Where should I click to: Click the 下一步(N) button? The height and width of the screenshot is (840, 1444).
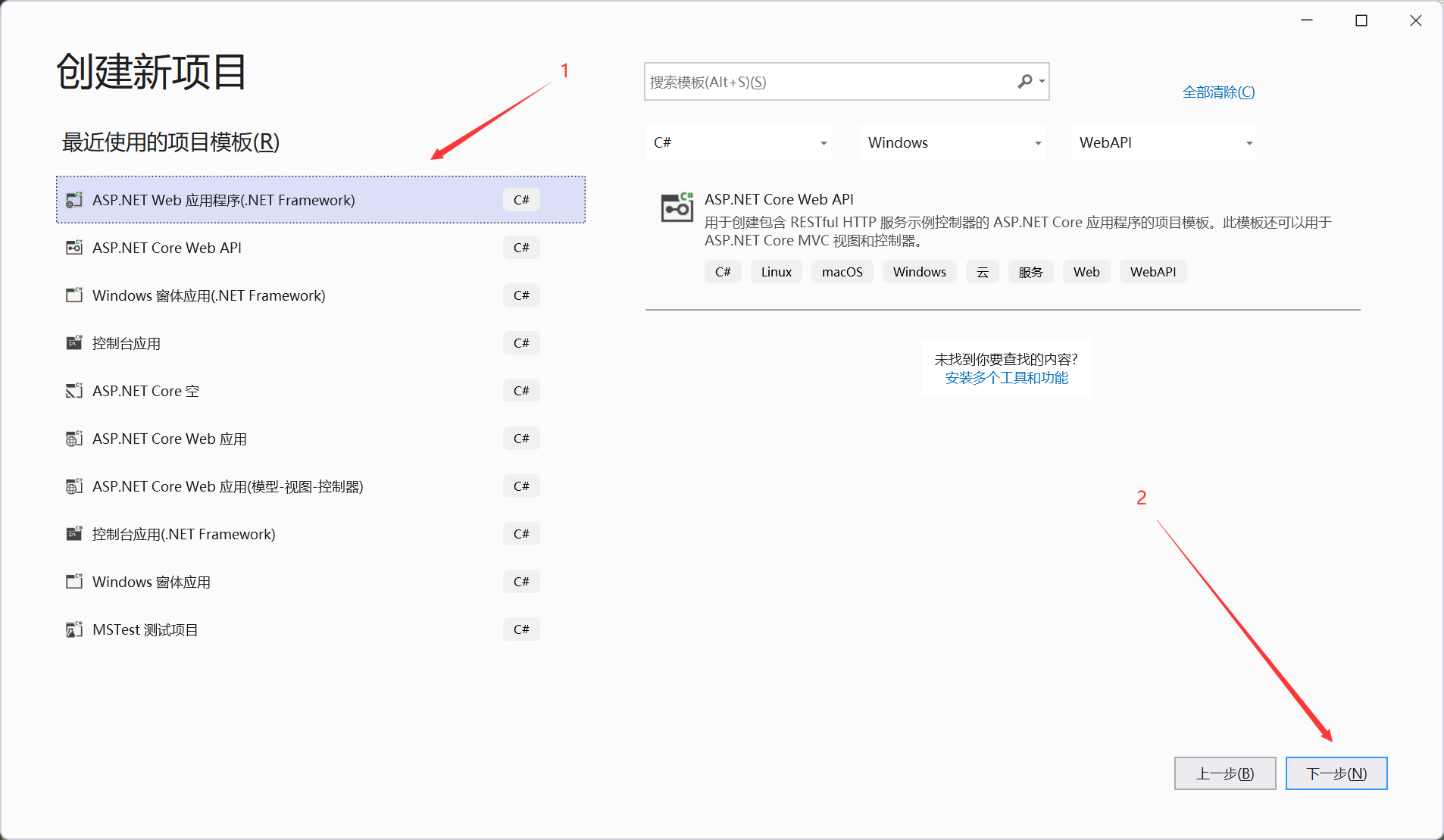click(1336, 773)
